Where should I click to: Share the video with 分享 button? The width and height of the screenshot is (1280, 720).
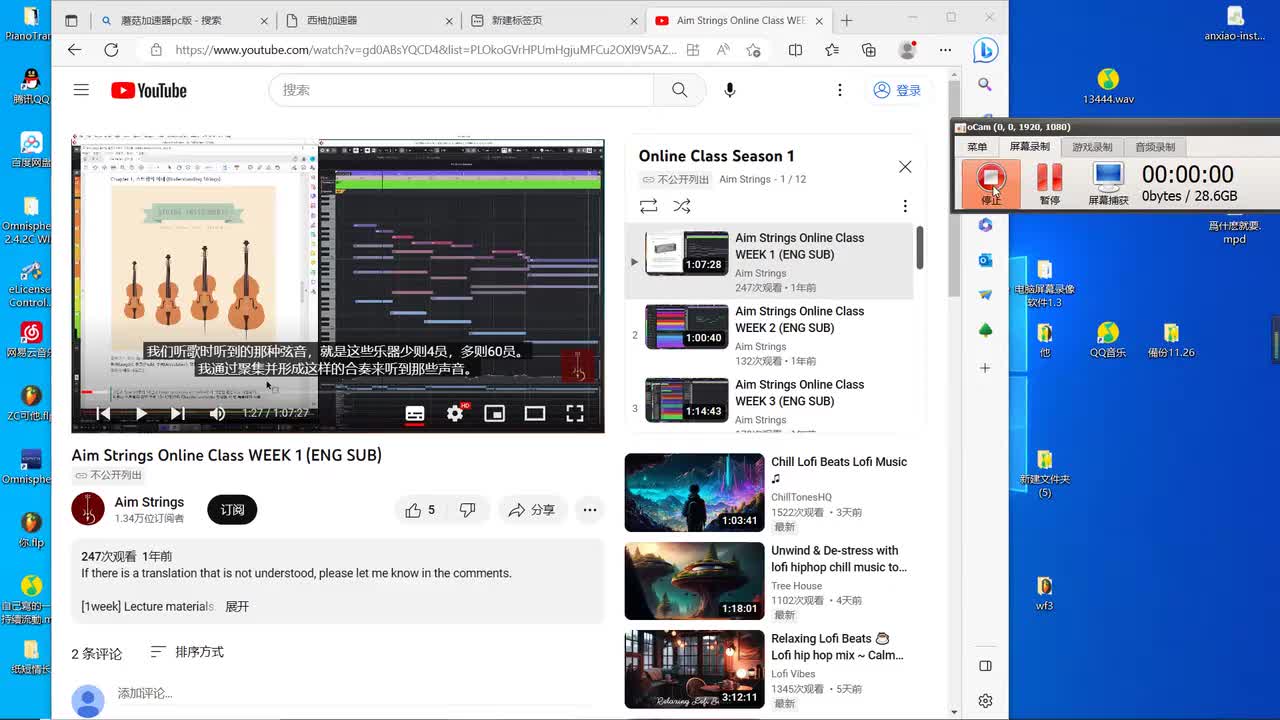point(532,510)
